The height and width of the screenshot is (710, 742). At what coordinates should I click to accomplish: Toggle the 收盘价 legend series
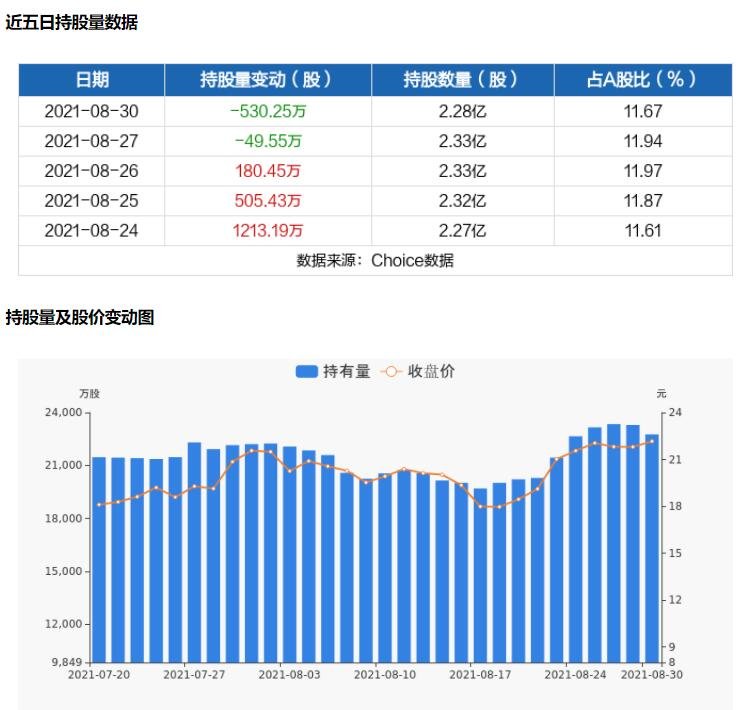coord(417,372)
